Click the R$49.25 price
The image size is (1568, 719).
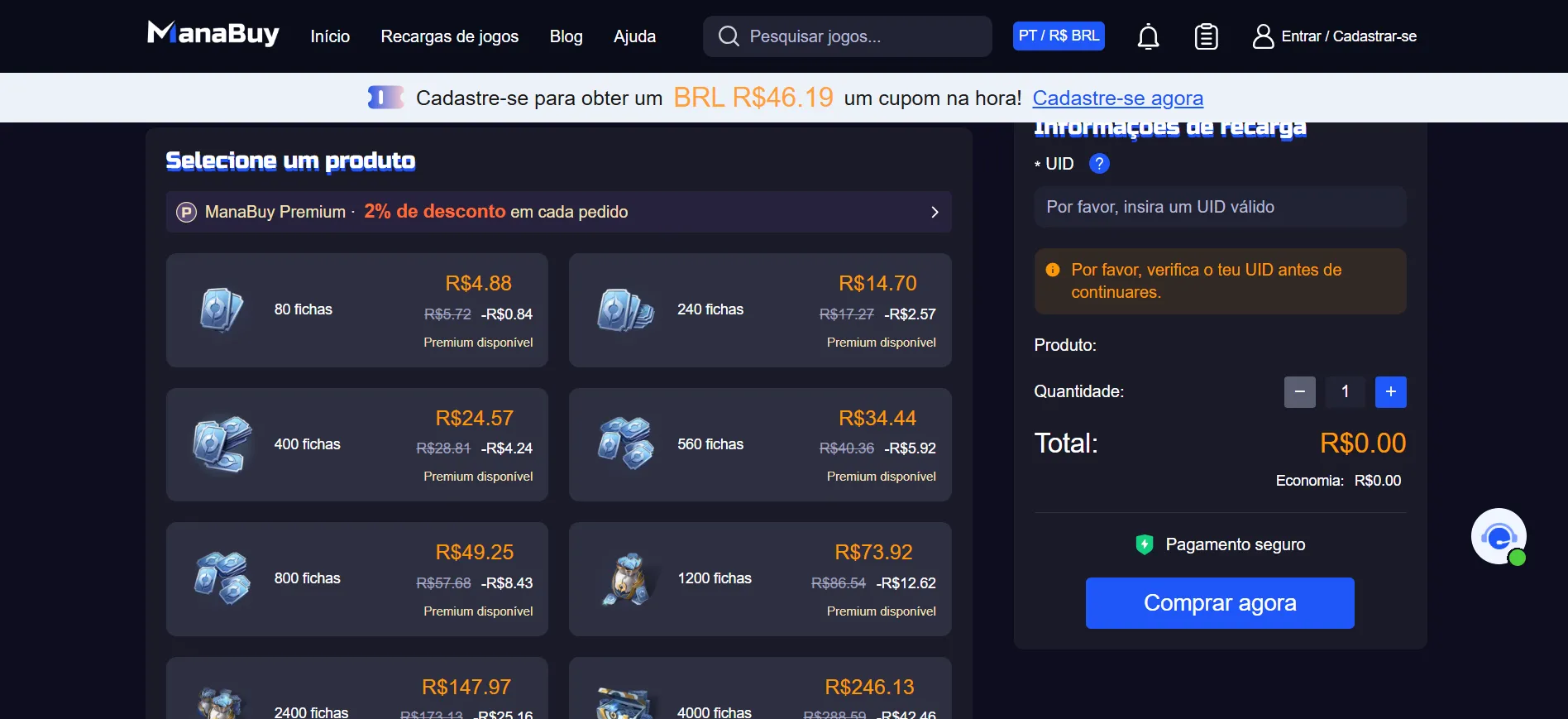pos(475,553)
